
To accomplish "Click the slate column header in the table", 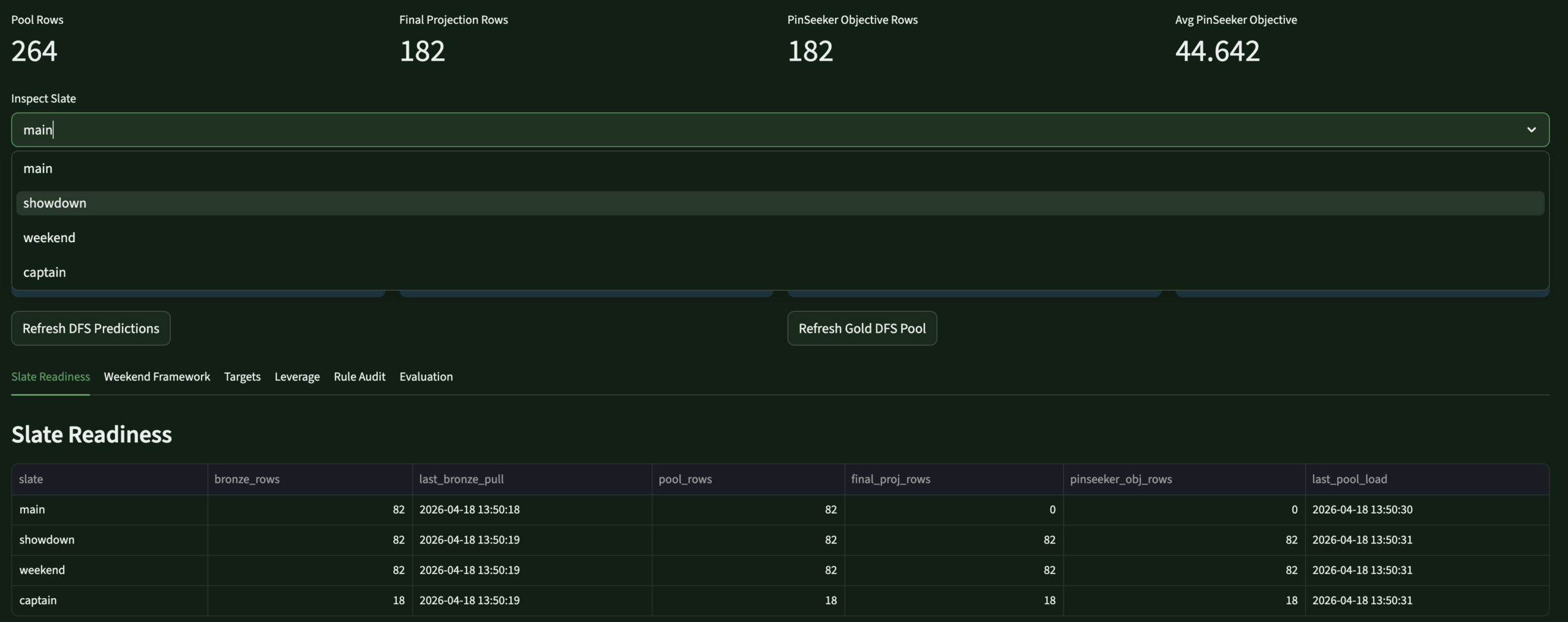I will pyautogui.click(x=32, y=479).
